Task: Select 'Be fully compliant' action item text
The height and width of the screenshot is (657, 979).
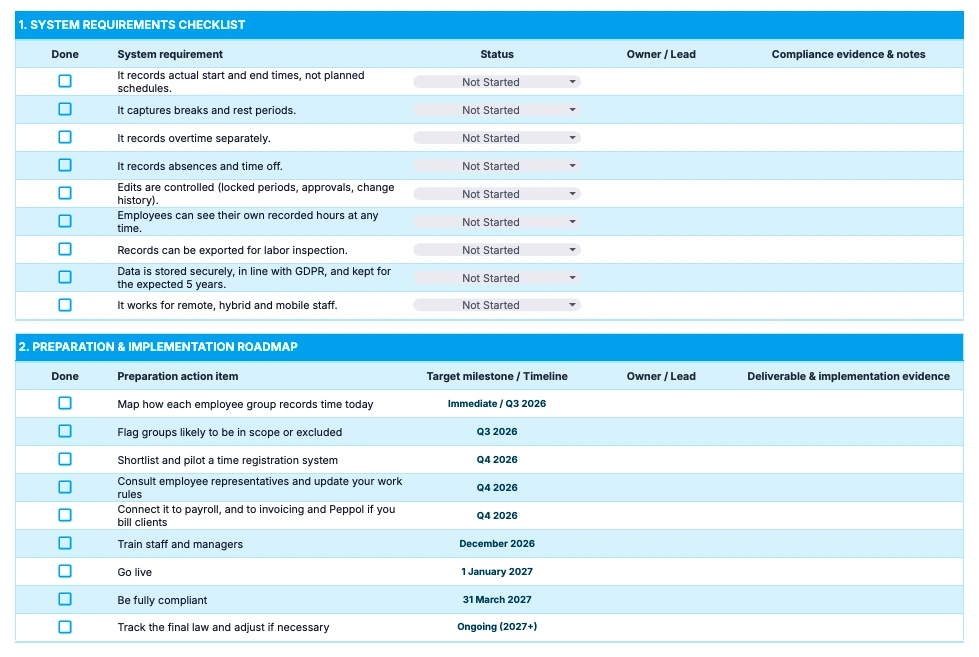Action: point(162,600)
